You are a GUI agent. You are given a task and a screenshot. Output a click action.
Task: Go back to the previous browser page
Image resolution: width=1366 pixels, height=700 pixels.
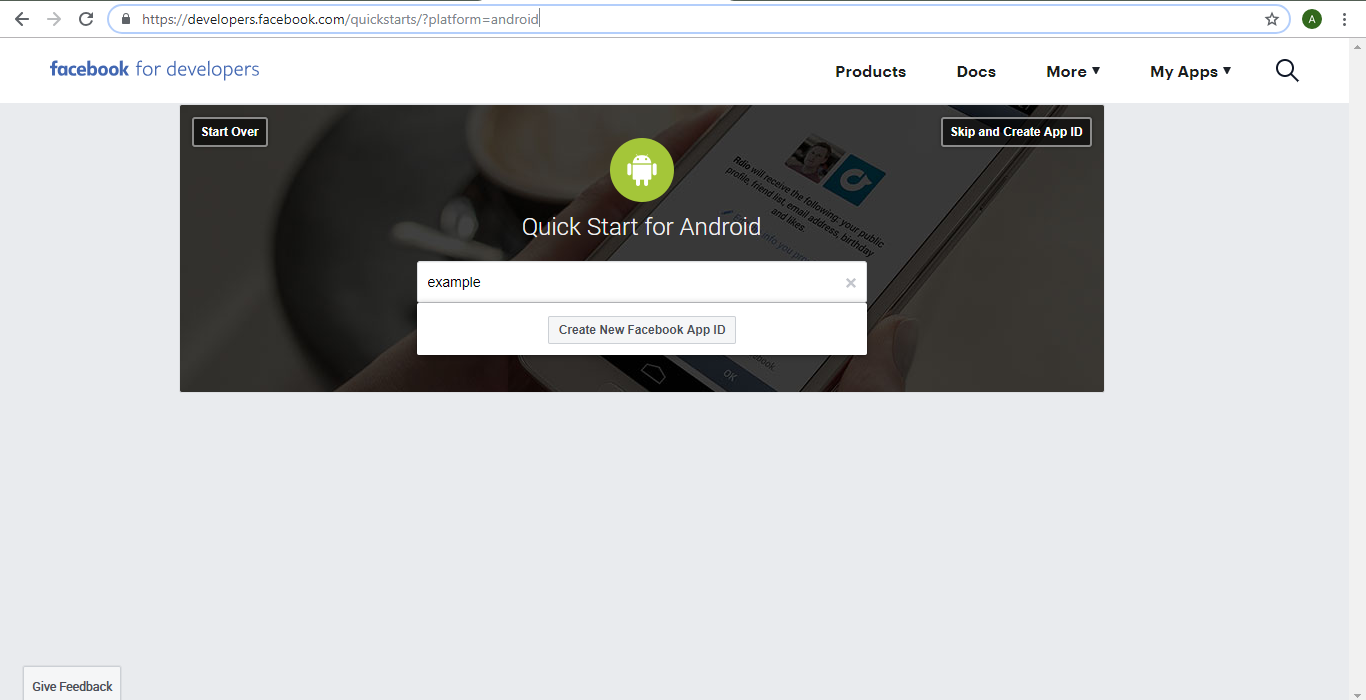[22, 19]
